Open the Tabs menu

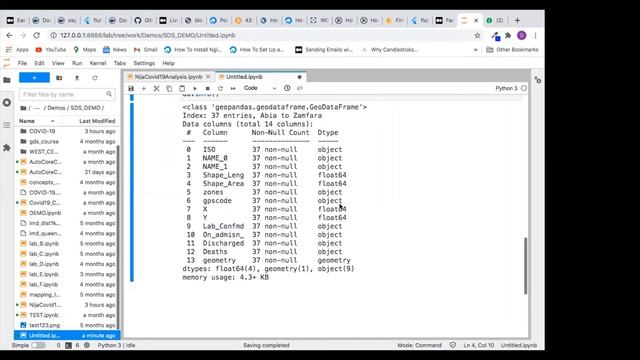(x=120, y=63)
